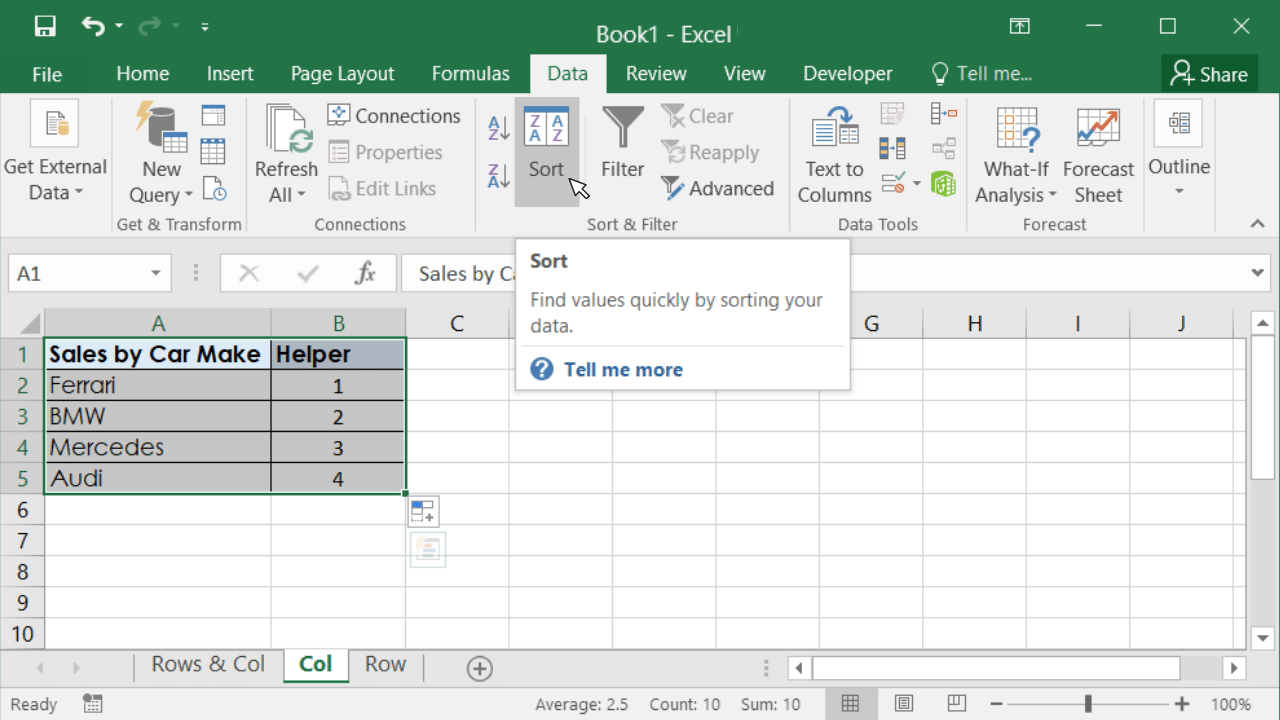Click the formula bar input field
Image resolution: width=1280 pixels, height=720 pixels.
pyautogui.click(x=820, y=274)
